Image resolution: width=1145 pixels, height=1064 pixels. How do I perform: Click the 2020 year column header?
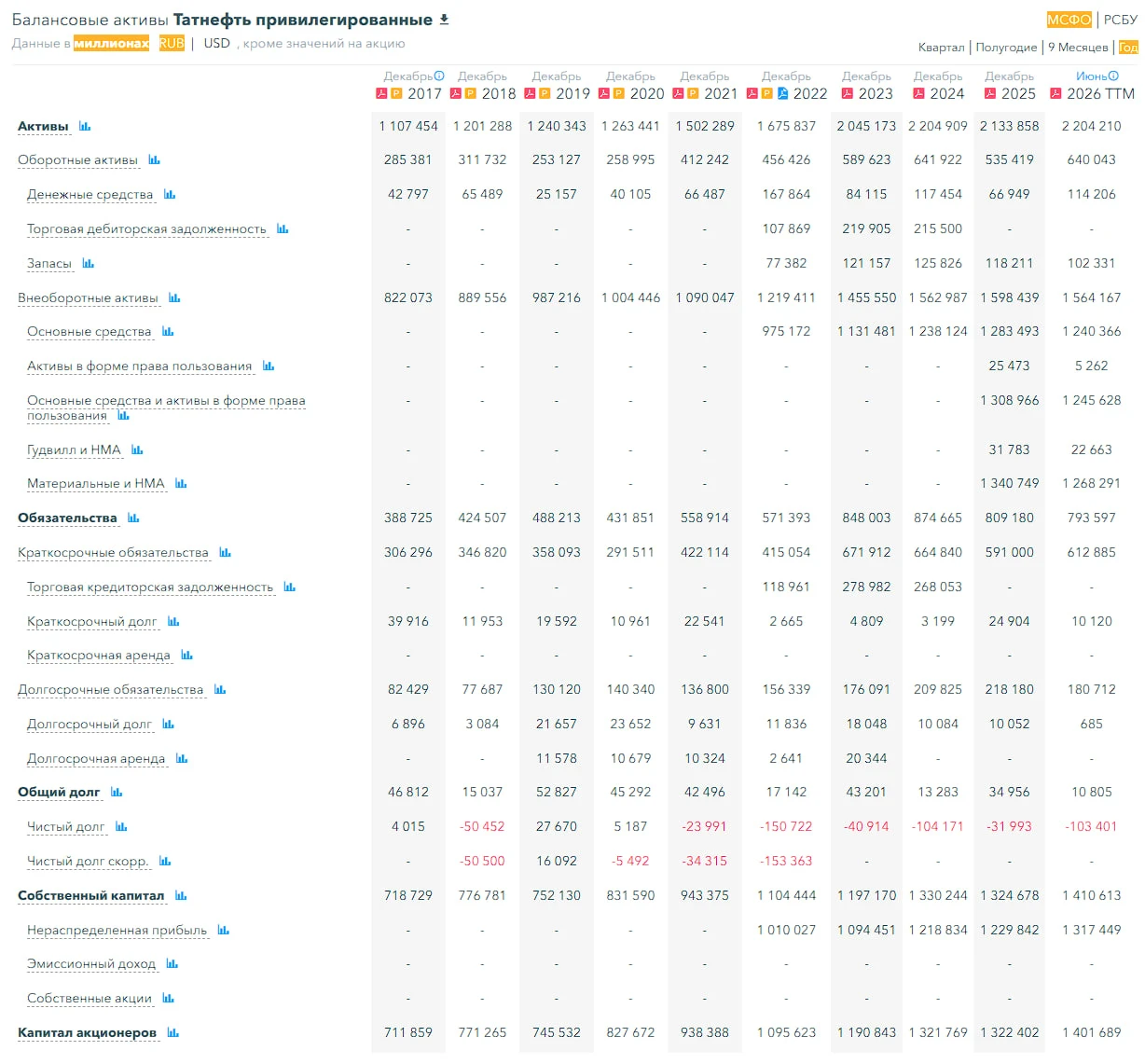click(x=647, y=93)
